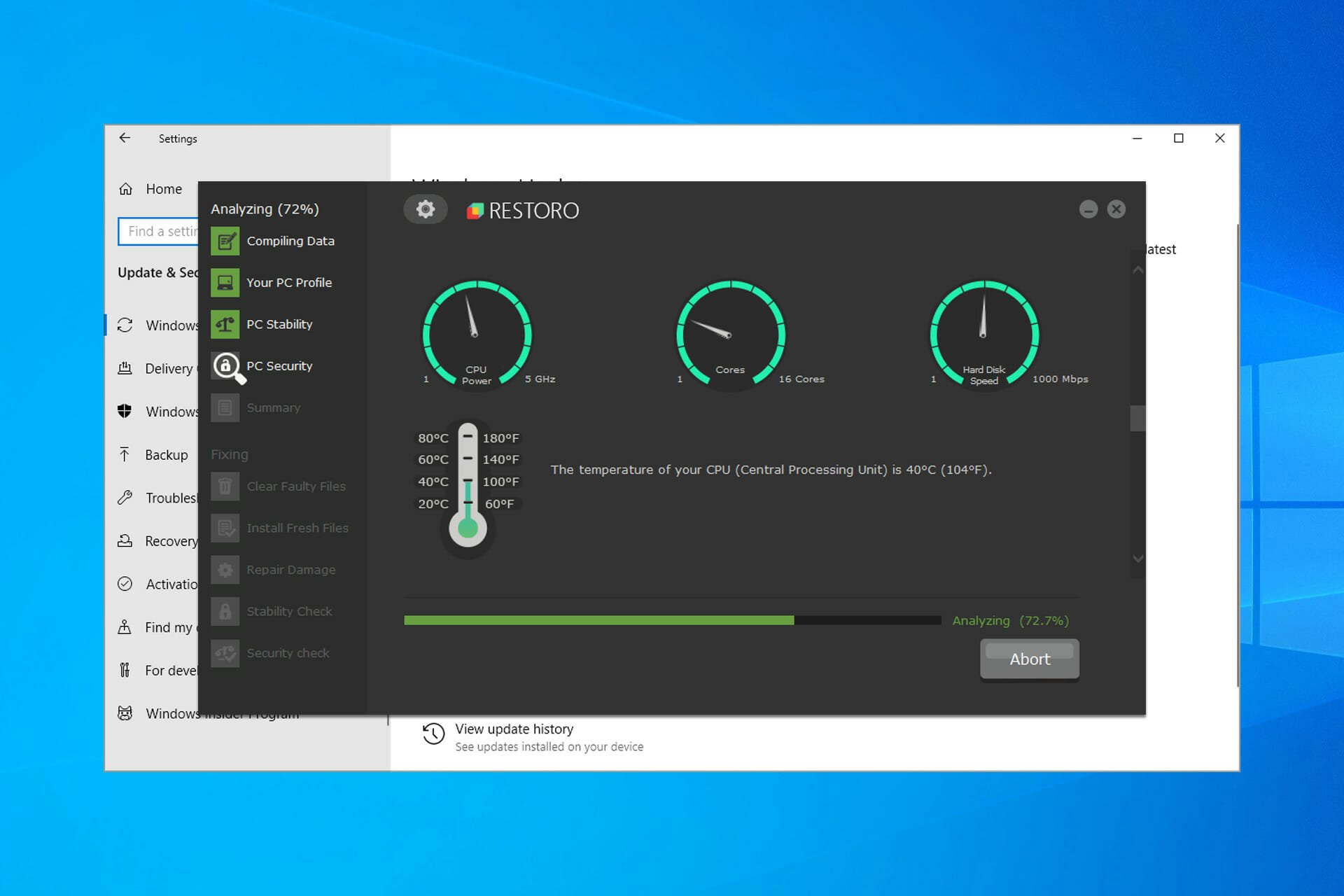Open Activation in Settings sidebar
The width and height of the screenshot is (1344, 896).
point(157,584)
